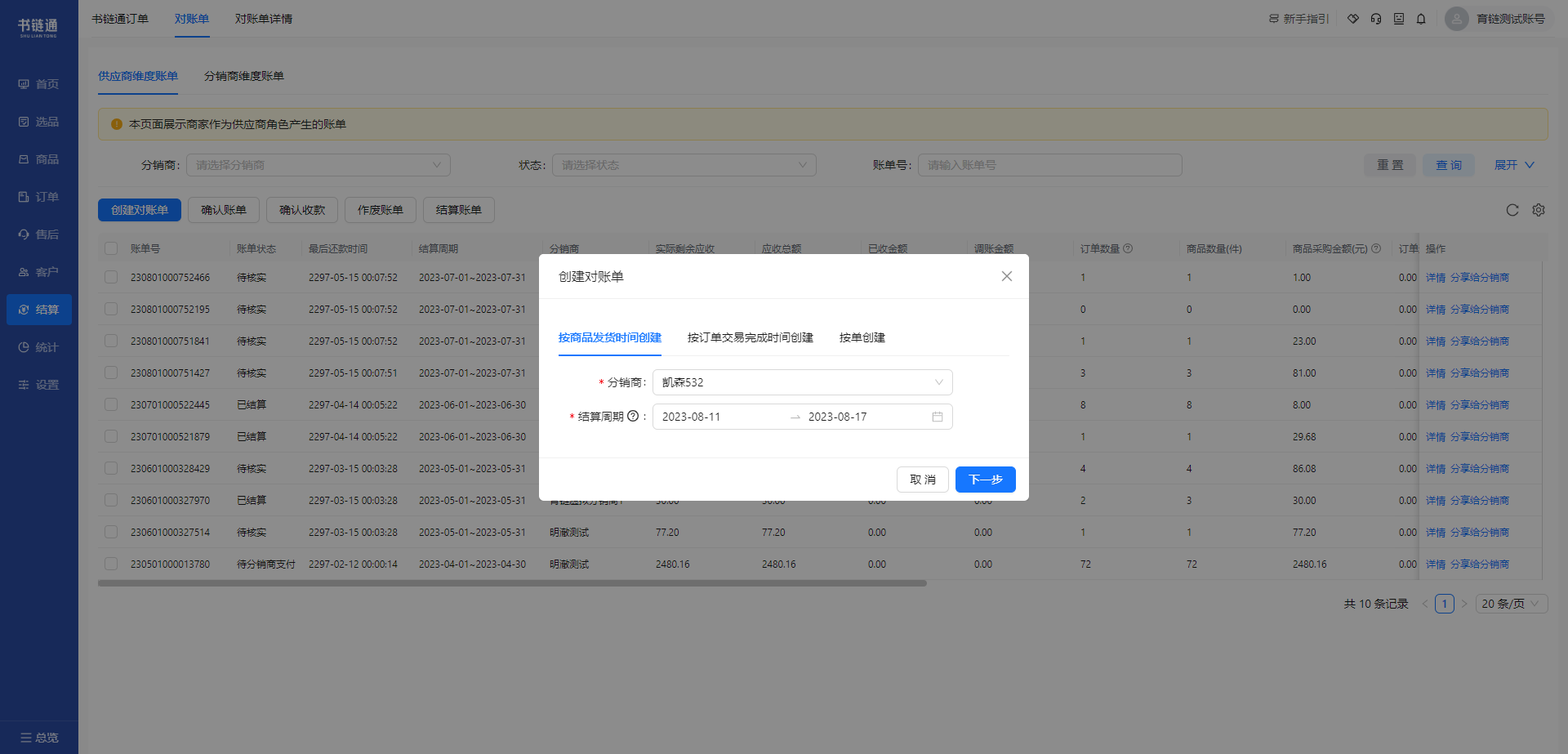
Task: Click the handshake icon in the header
Action: [x=1353, y=19]
